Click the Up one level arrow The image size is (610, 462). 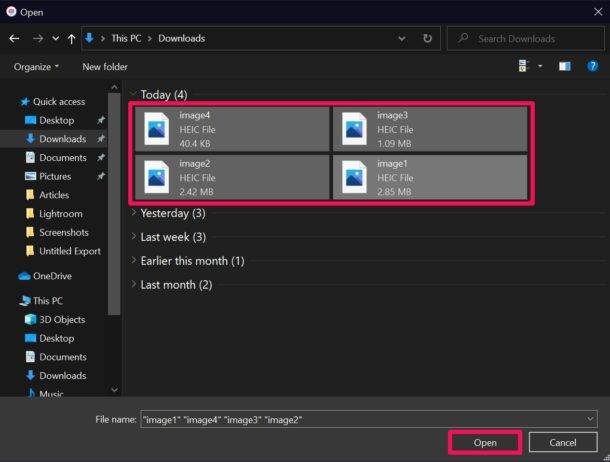[x=72, y=39]
